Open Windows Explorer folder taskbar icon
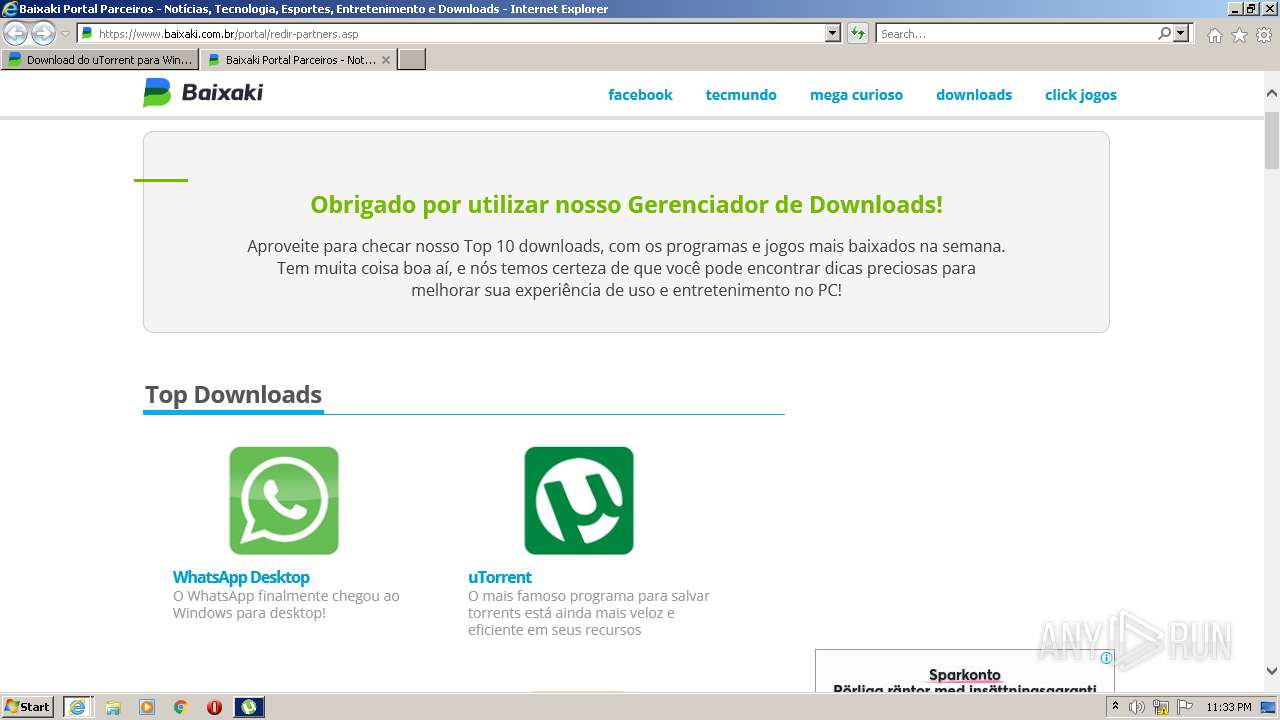Image resolution: width=1280 pixels, height=720 pixels. pos(113,707)
